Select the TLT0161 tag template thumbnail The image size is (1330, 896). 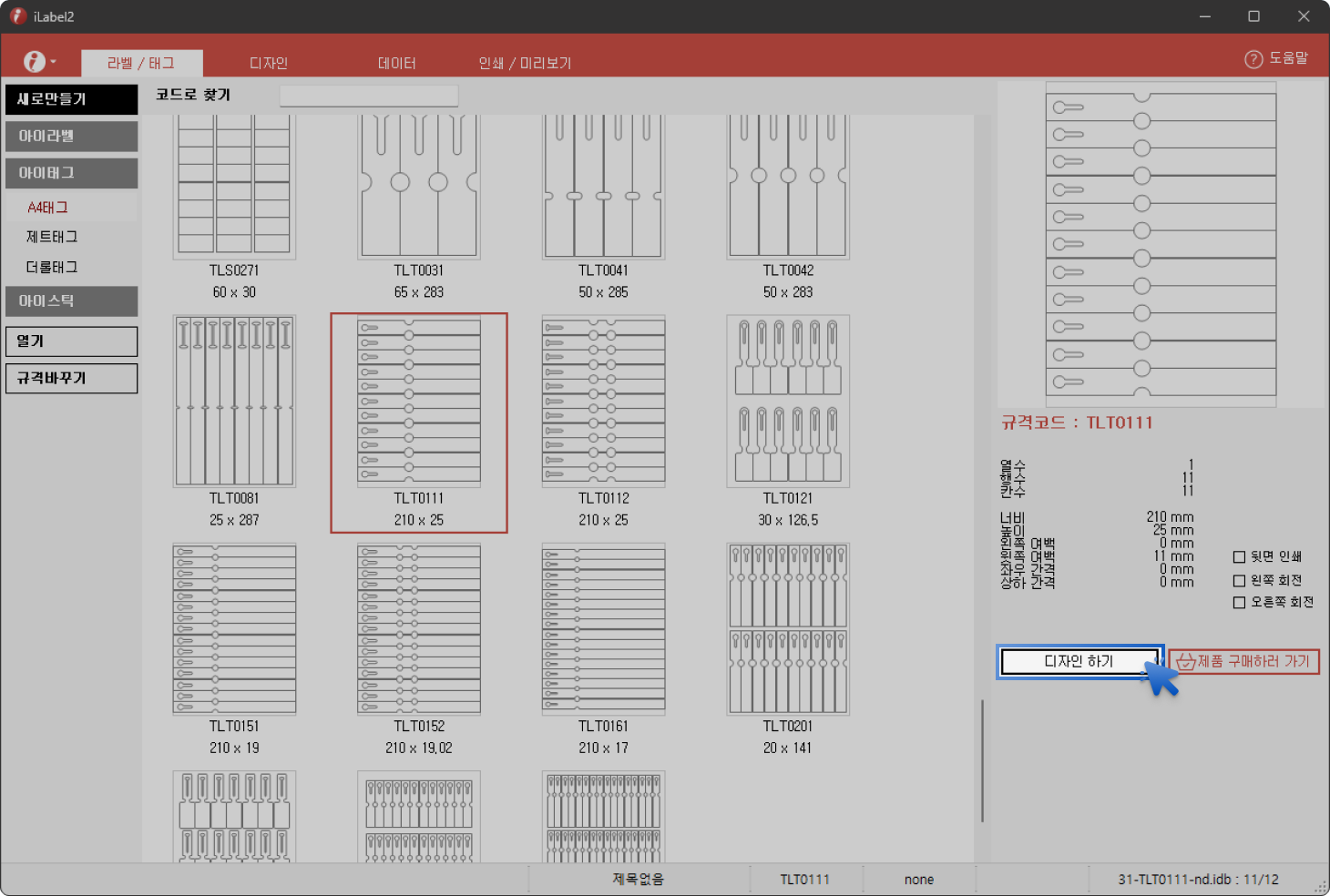603,628
